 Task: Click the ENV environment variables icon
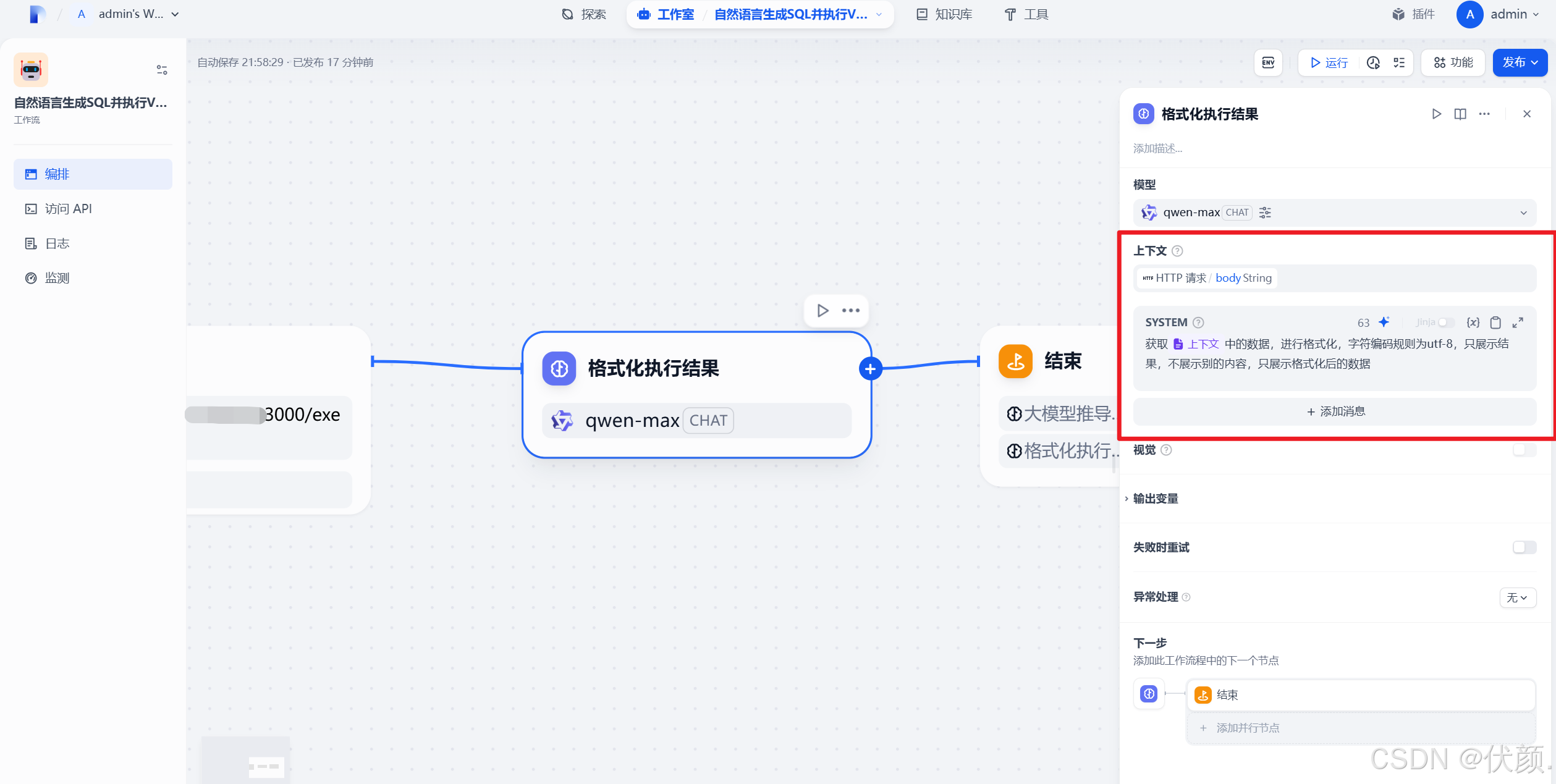[1268, 62]
